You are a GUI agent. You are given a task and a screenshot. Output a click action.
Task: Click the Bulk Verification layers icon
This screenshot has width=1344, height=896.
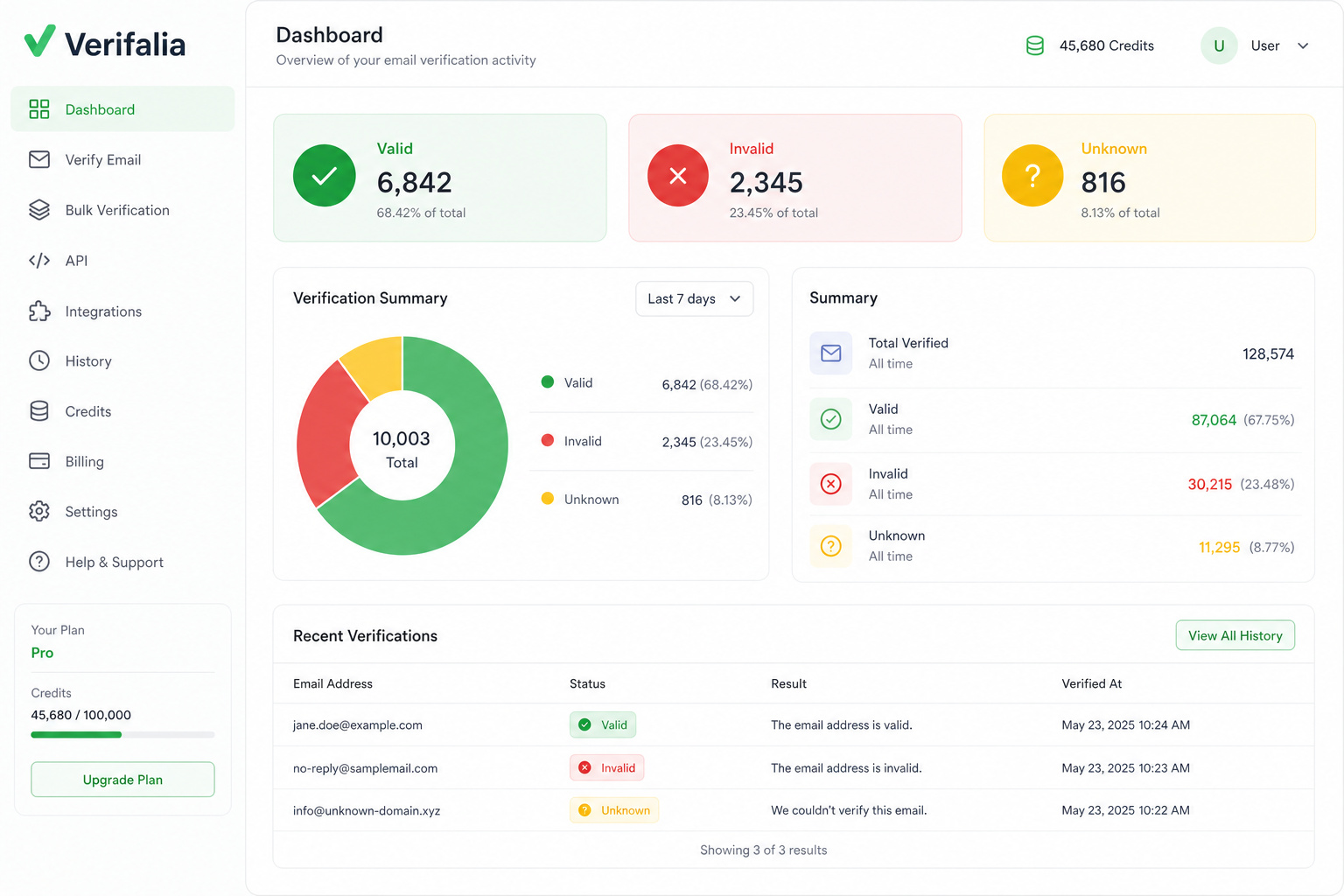point(39,210)
